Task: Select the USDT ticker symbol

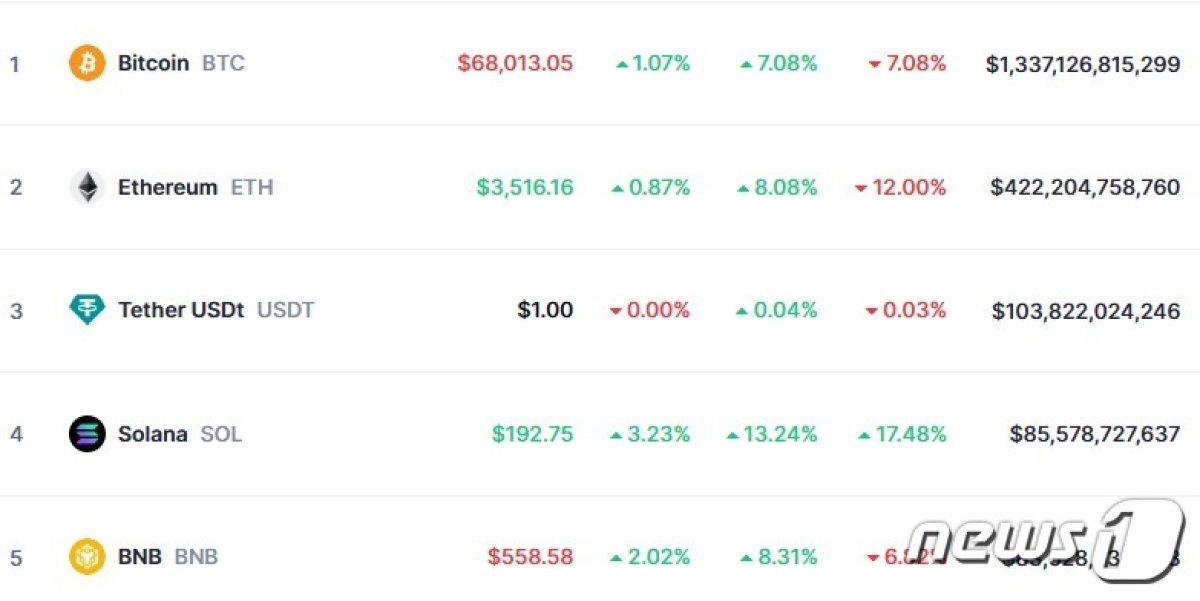Action: [x=286, y=310]
